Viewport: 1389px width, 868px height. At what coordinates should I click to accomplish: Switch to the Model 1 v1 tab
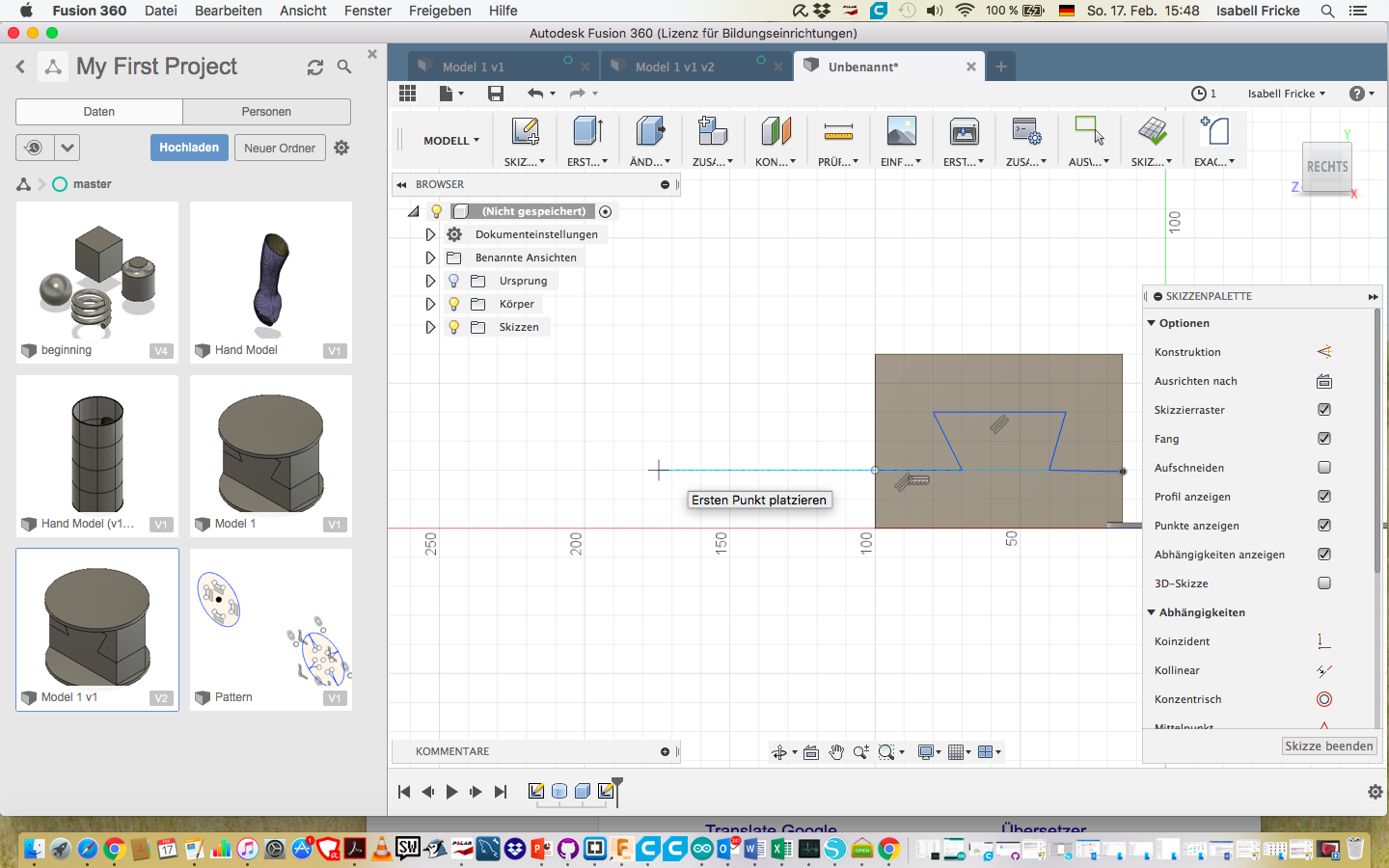click(x=502, y=67)
